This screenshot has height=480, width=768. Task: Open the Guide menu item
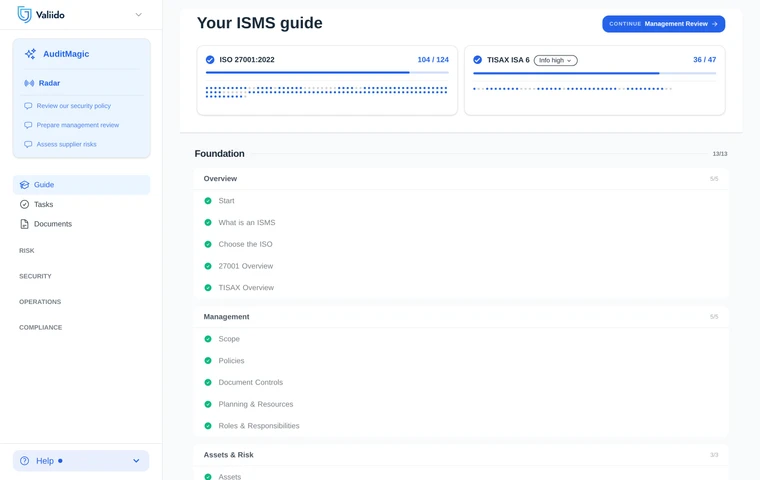81,185
